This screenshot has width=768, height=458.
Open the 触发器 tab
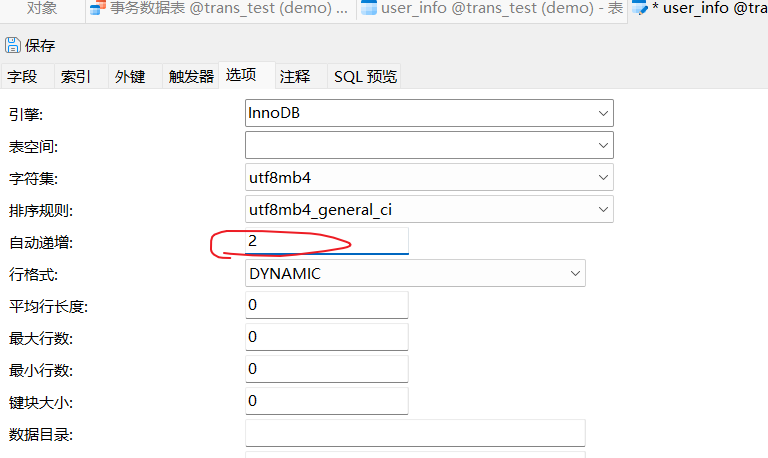click(x=191, y=76)
